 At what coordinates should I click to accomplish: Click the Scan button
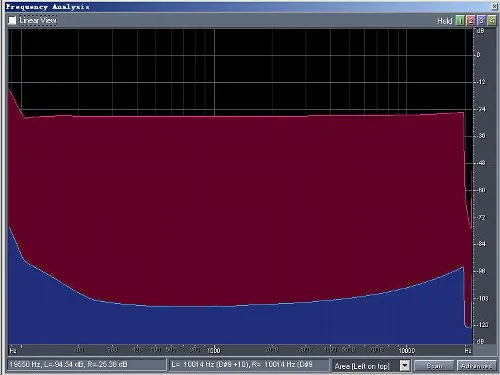434,366
